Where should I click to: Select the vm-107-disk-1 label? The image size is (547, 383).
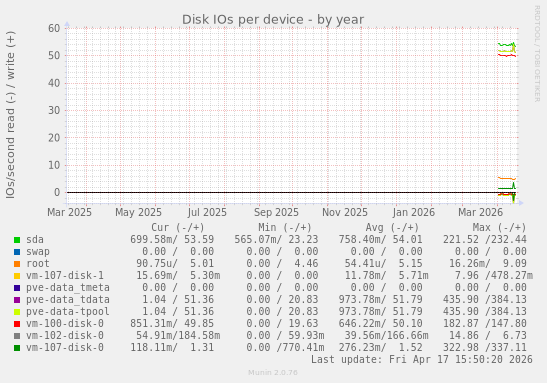(x=65, y=276)
